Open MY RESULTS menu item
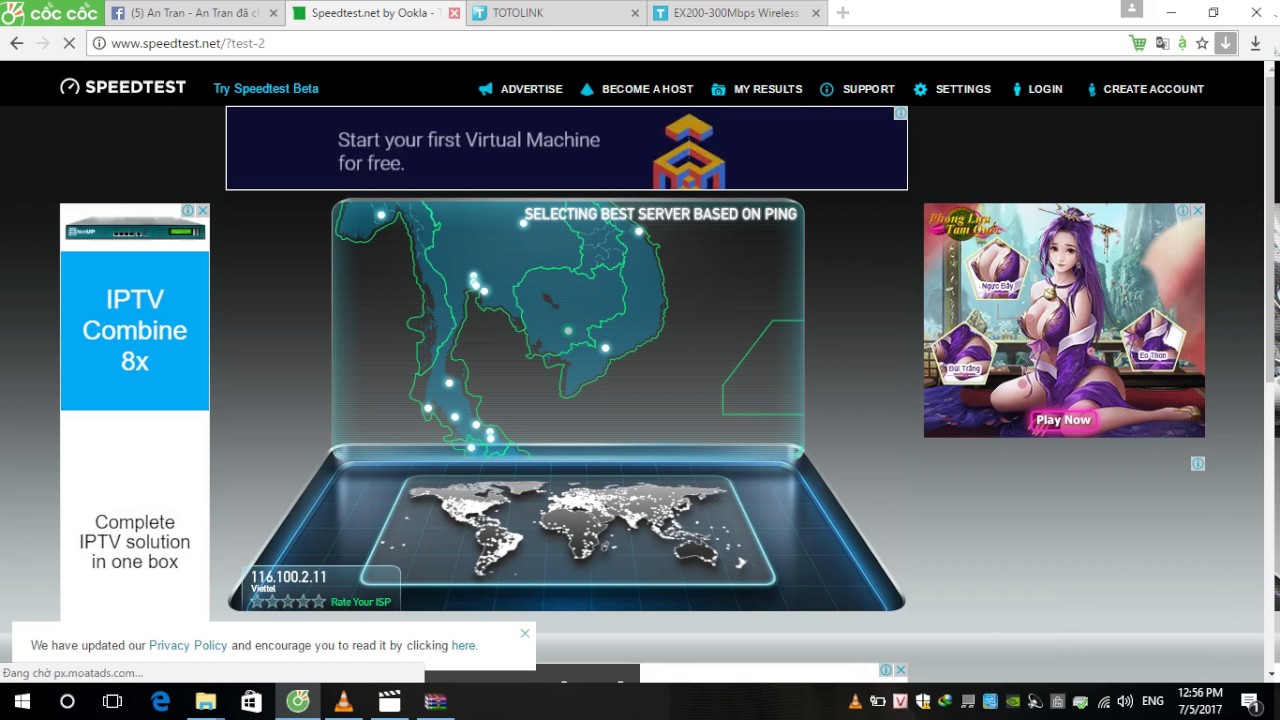This screenshot has width=1280, height=720. 756,89
